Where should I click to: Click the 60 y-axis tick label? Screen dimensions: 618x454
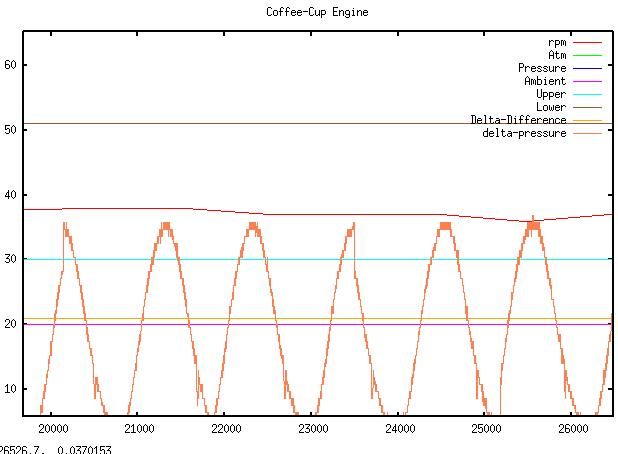[10, 65]
